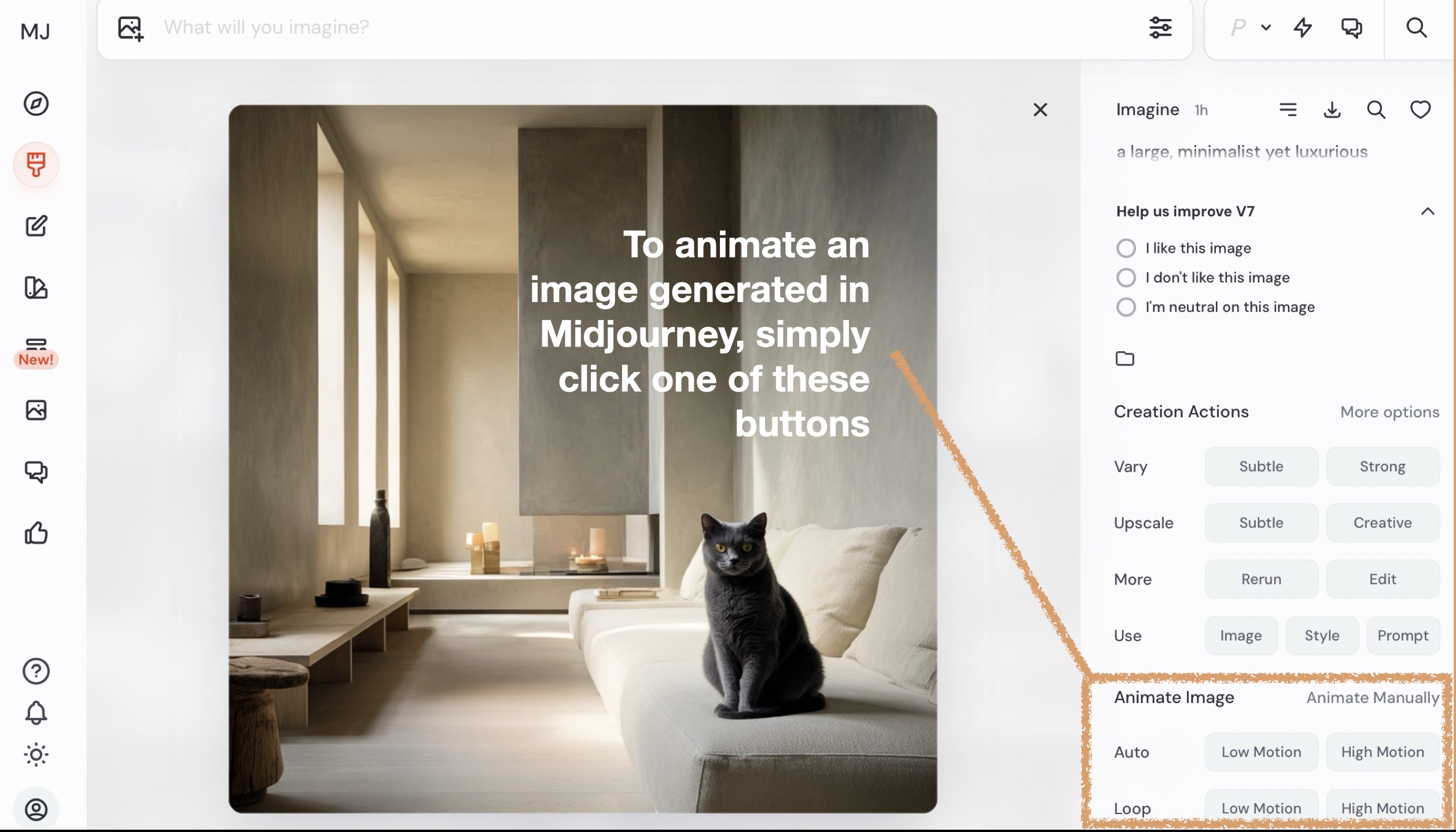Click the add image icon in prompt bar

tap(130, 28)
